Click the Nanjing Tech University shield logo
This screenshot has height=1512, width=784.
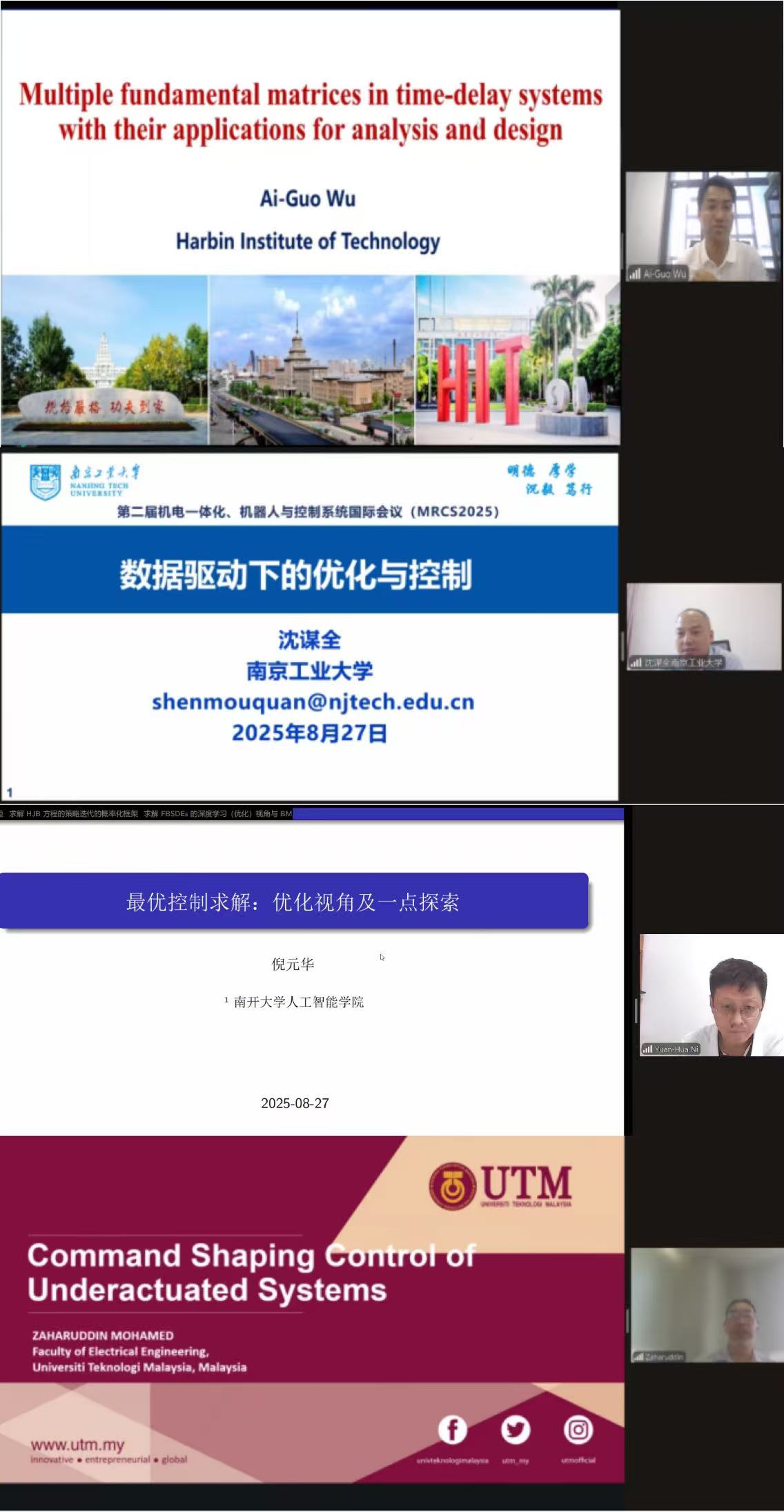(x=46, y=482)
